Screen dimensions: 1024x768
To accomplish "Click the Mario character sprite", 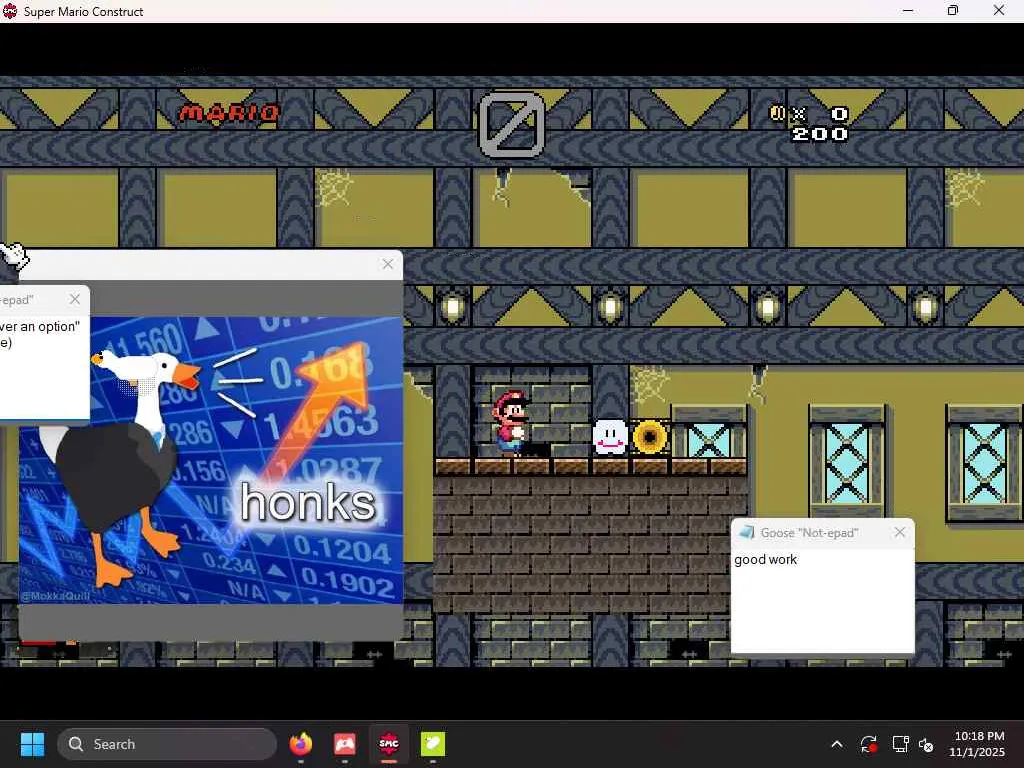I will [x=511, y=423].
